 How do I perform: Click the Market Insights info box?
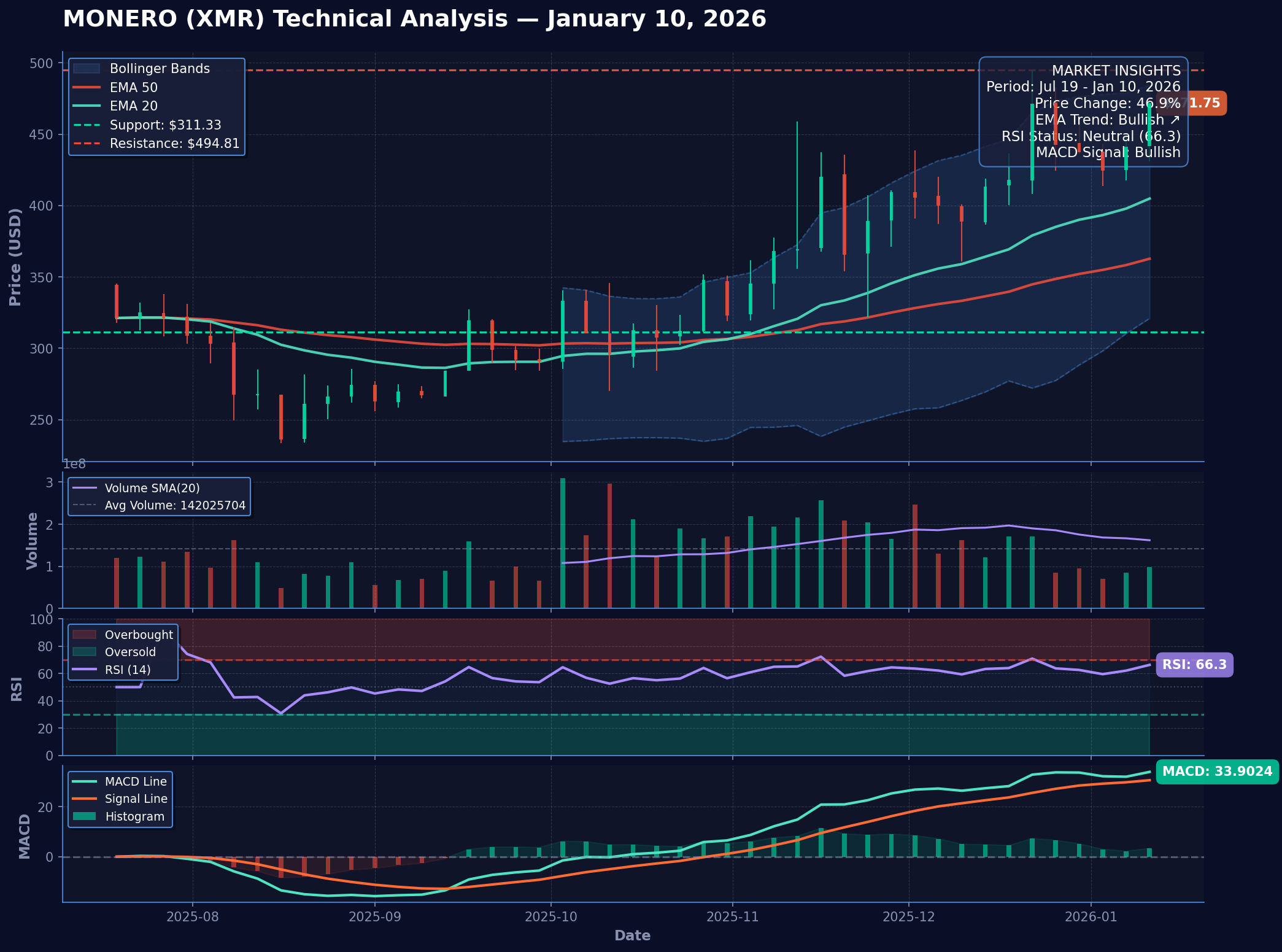1083,112
